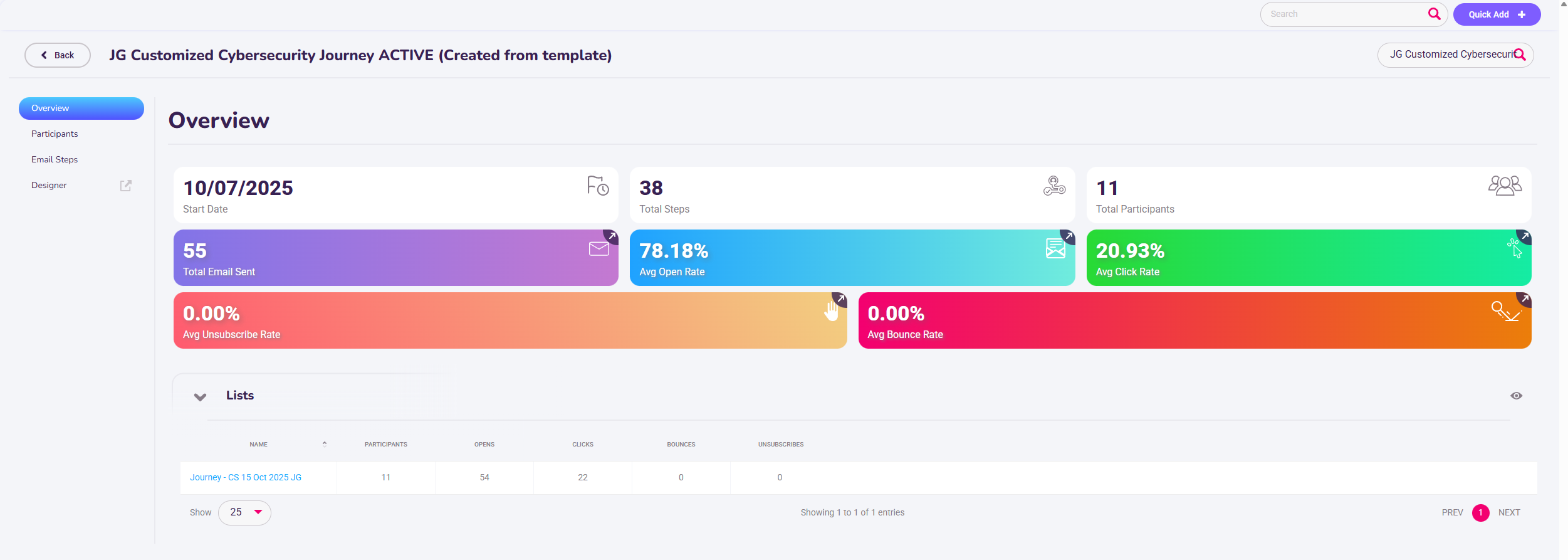Open Avg Unsubscribe Rate details arrow
This screenshot has height=560, width=1568.
[x=840, y=299]
